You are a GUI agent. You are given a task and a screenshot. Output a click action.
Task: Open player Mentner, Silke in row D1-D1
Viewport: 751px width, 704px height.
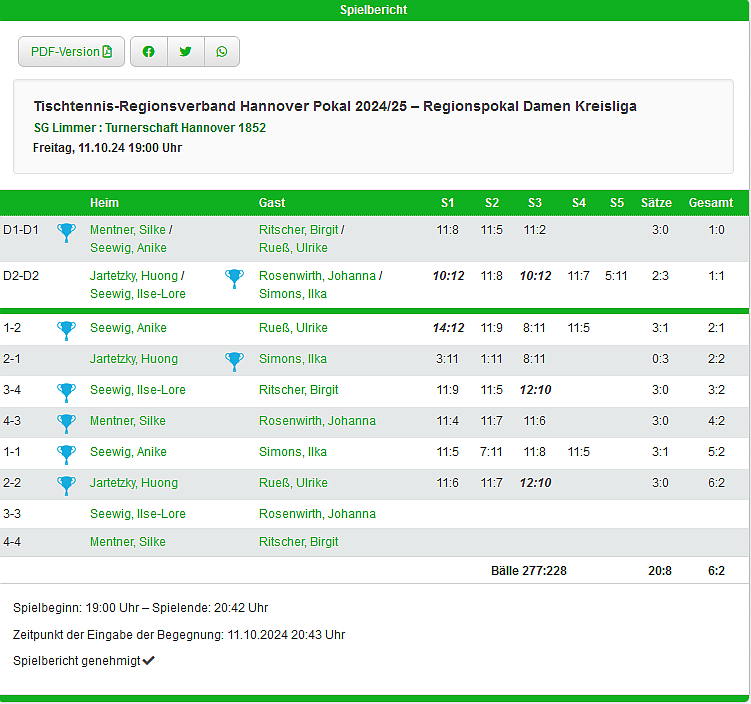(x=127, y=229)
